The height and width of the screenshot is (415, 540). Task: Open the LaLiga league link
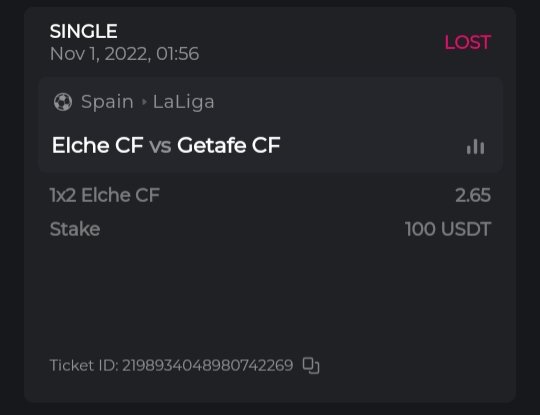[184, 102]
